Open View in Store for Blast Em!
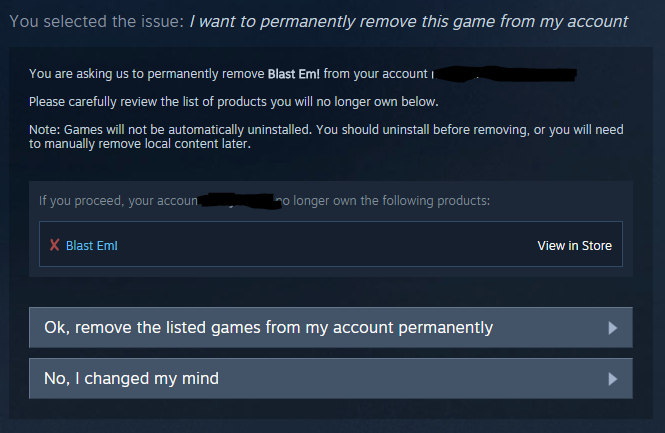 click(574, 245)
